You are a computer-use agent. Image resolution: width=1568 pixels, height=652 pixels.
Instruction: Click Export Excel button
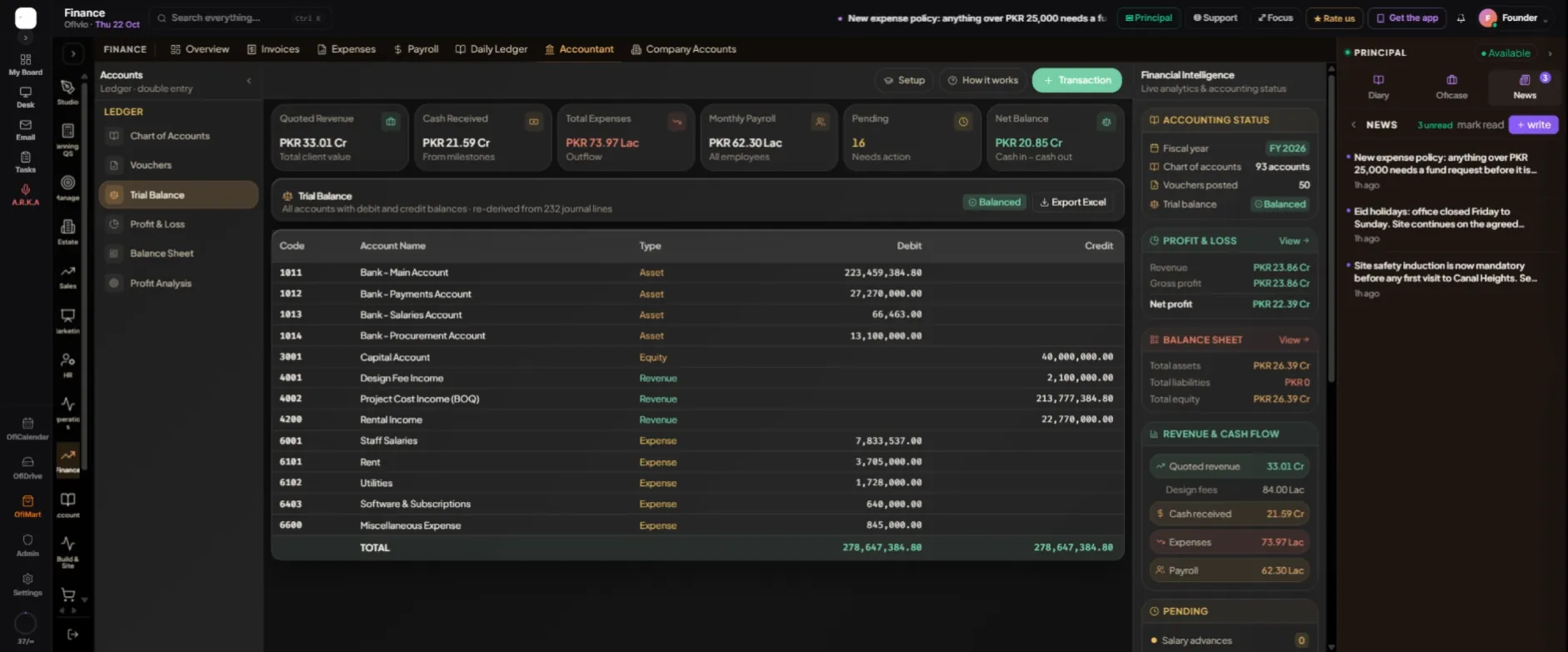[x=1073, y=203]
